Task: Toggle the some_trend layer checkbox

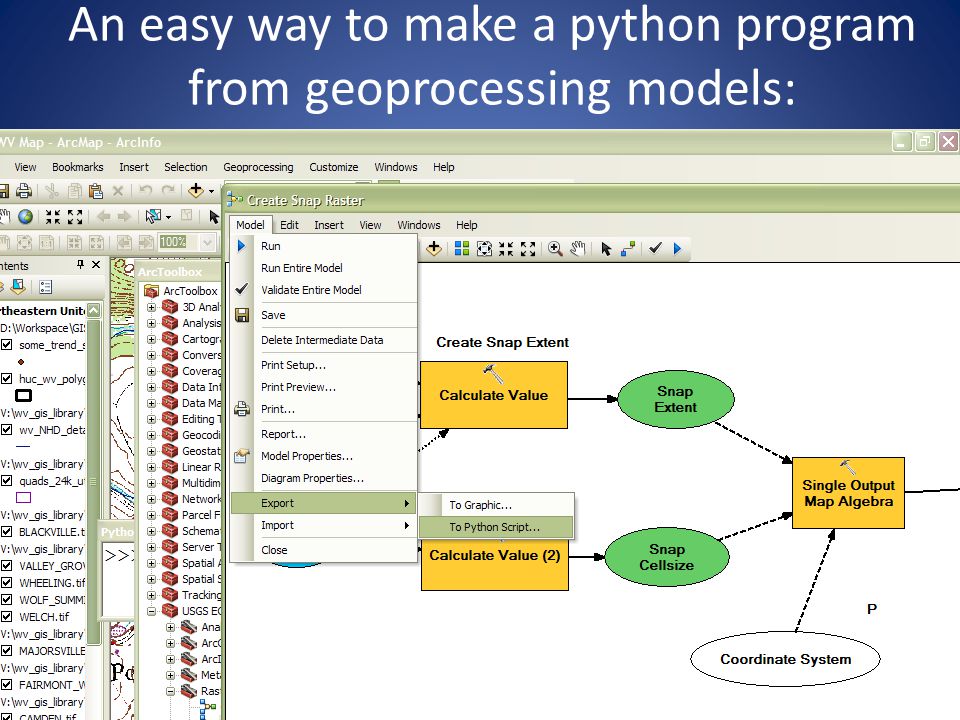Action: [x=6, y=345]
